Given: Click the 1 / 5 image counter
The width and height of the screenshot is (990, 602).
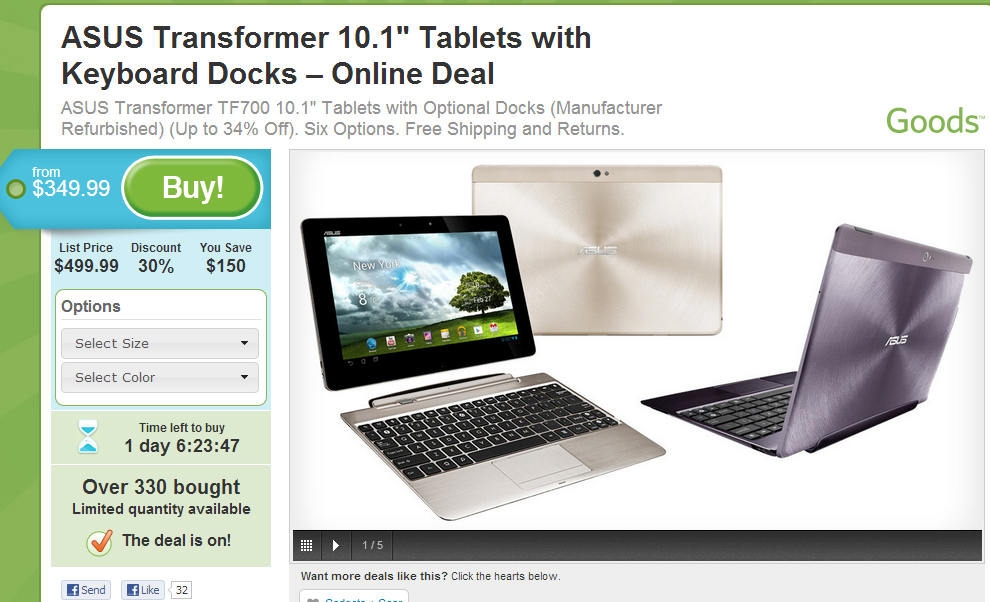Looking at the screenshot, I should (x=372, y=545).
